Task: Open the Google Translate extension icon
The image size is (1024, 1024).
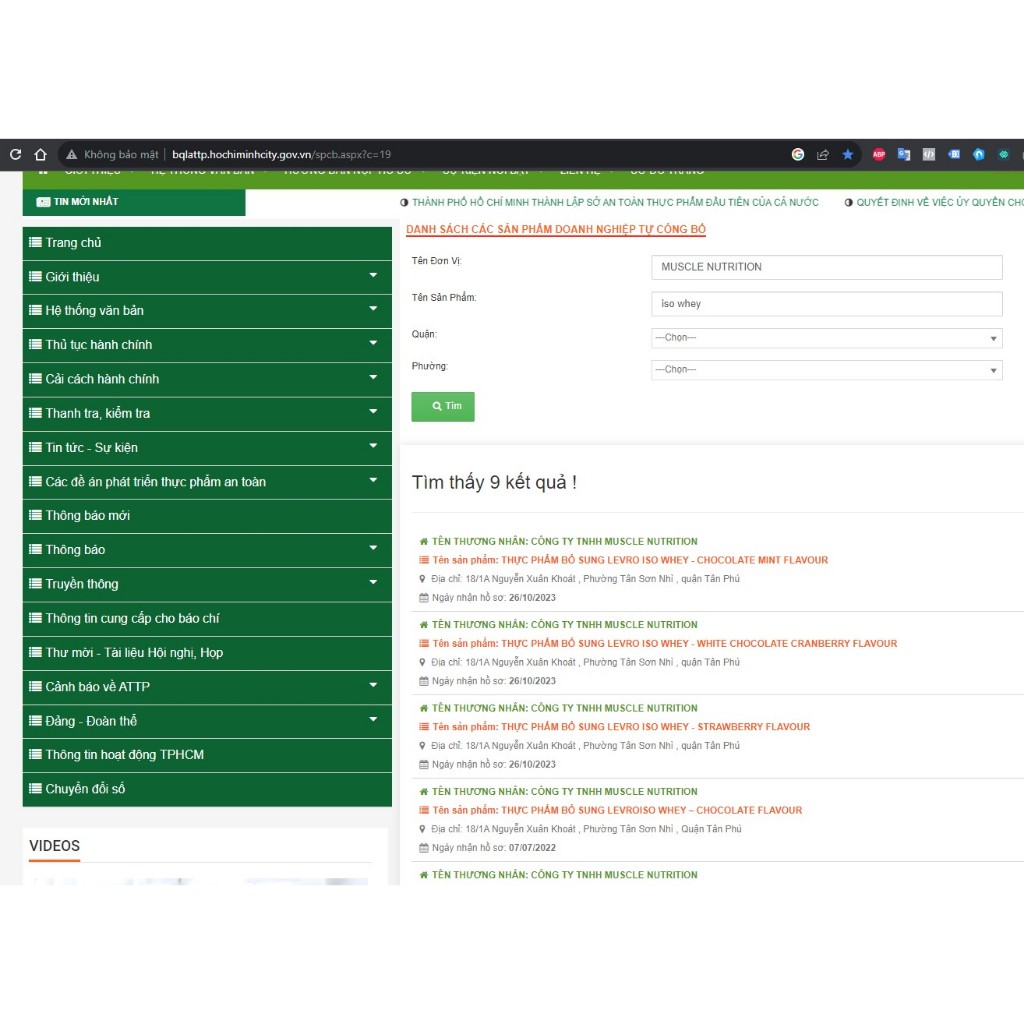Action: [904, 155]
